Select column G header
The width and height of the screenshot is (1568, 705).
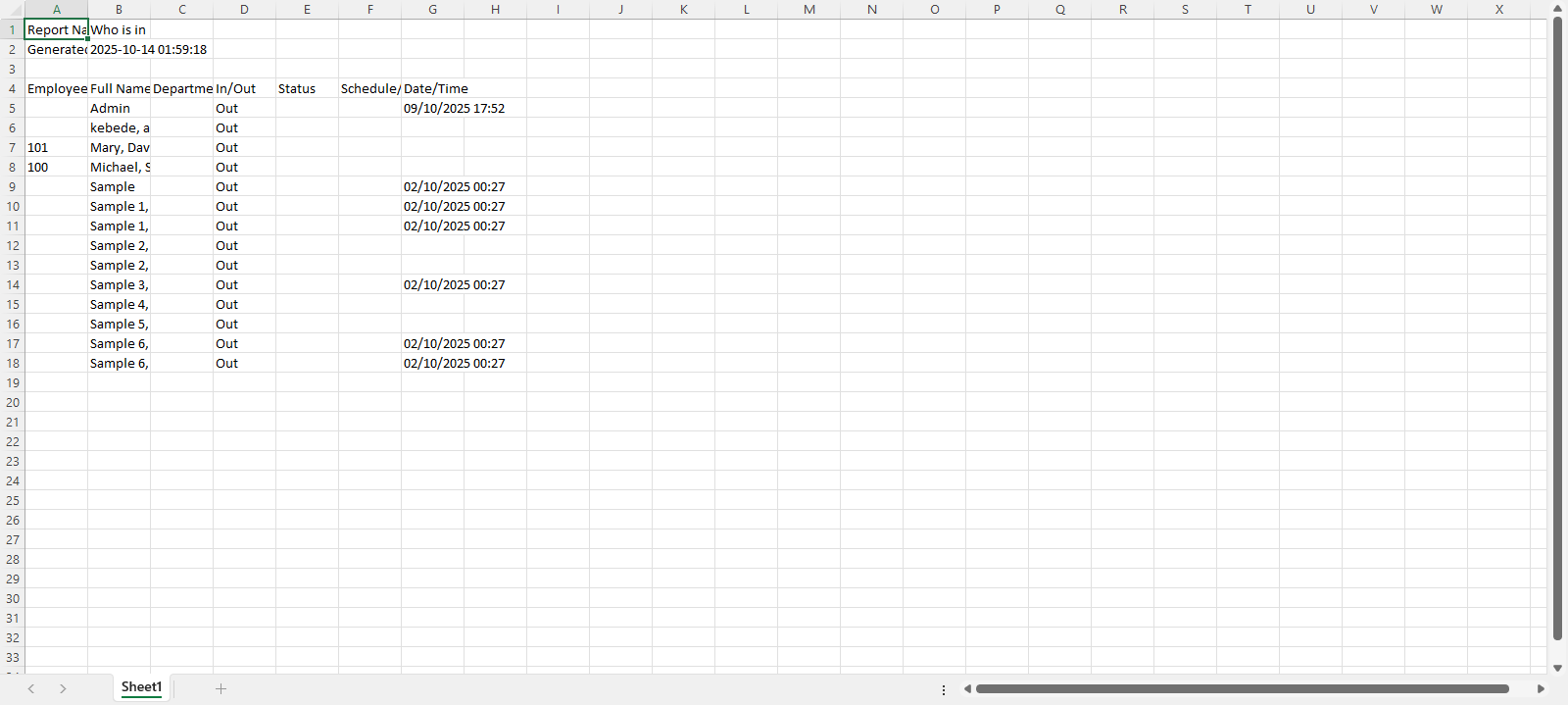tap(432, 10)
